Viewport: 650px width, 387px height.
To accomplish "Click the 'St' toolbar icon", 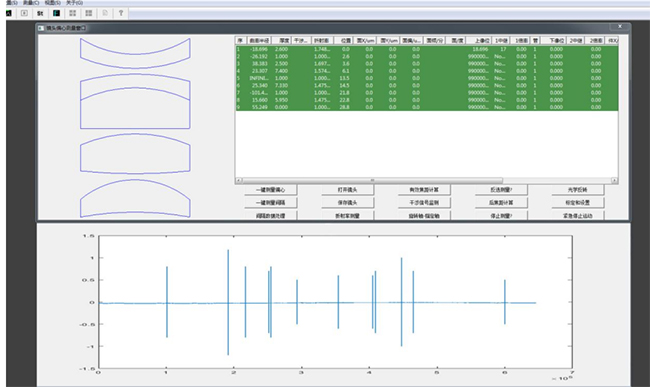I will [x=40, y=13].
